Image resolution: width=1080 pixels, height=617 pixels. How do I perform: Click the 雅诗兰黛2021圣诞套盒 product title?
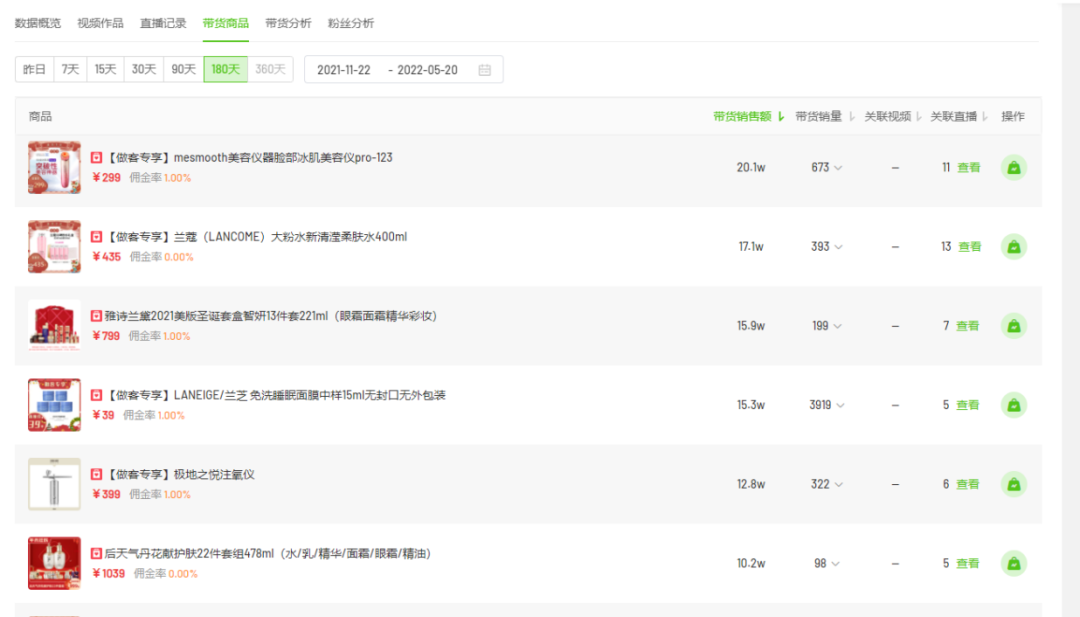tap(271, 316)
